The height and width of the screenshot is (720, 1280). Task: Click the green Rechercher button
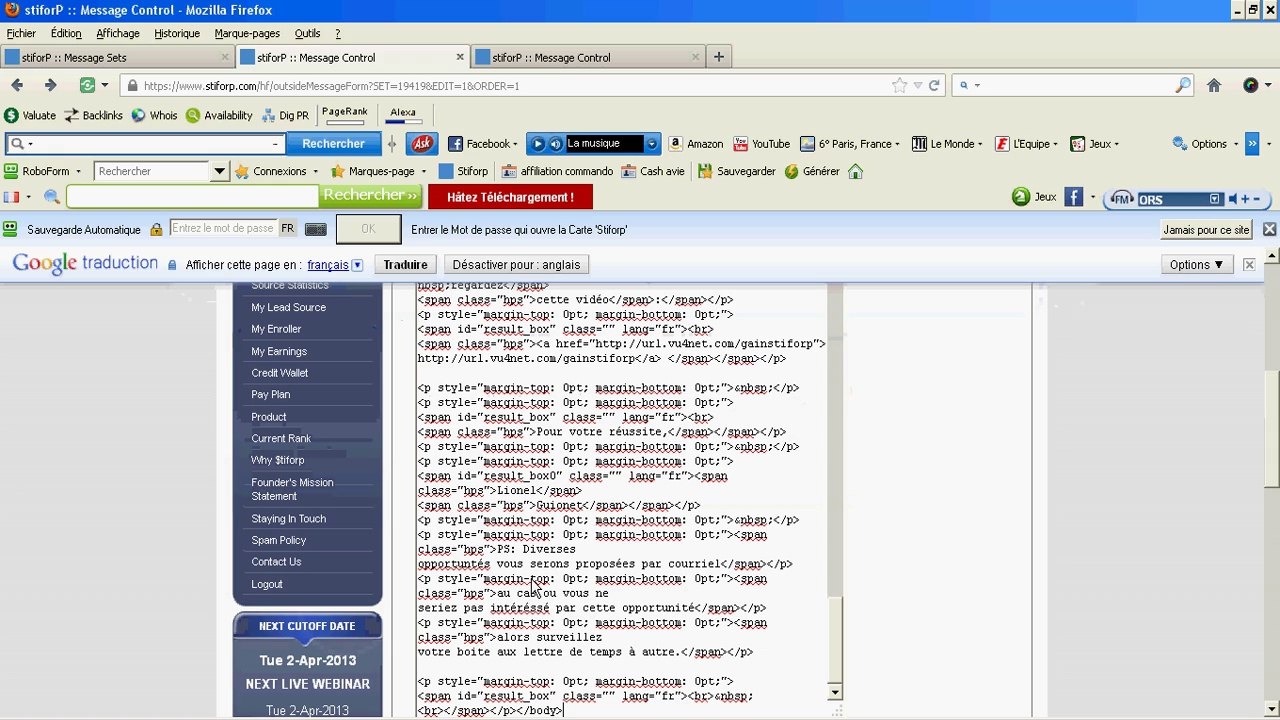pyautogui.click(x=371, y=197)
